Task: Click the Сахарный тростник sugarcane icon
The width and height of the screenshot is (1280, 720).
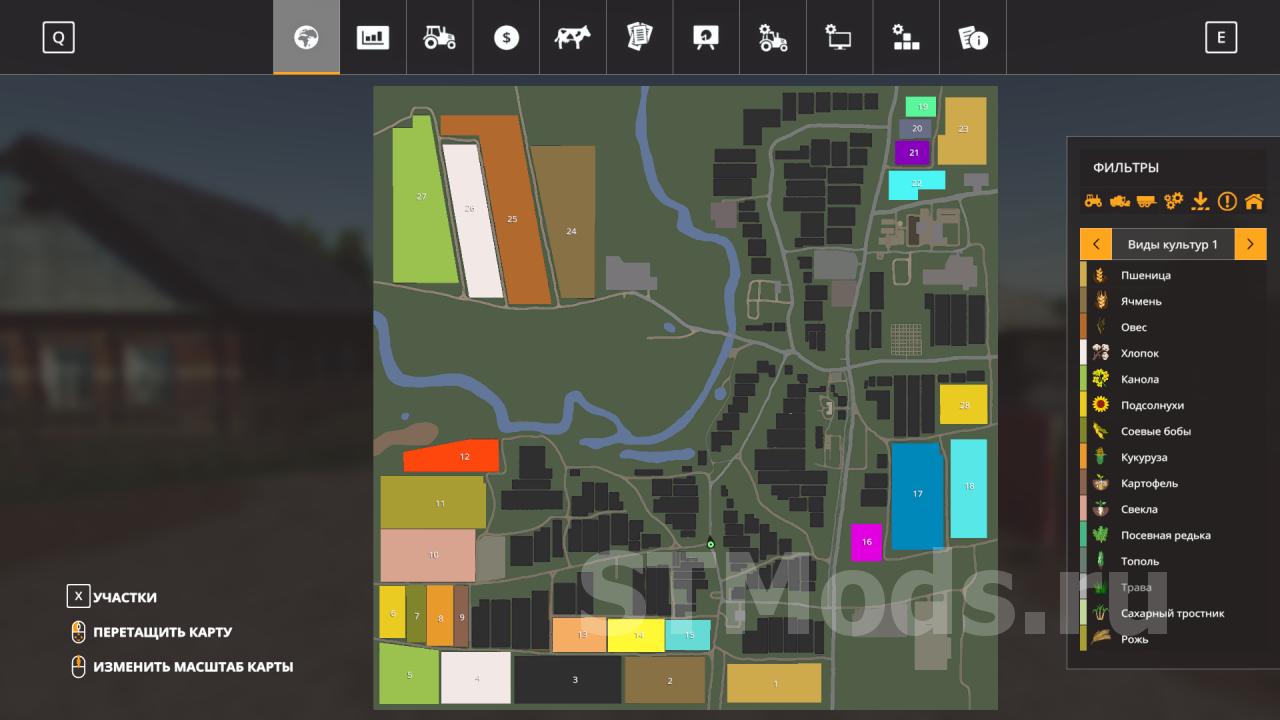Action: (1100, 613)
